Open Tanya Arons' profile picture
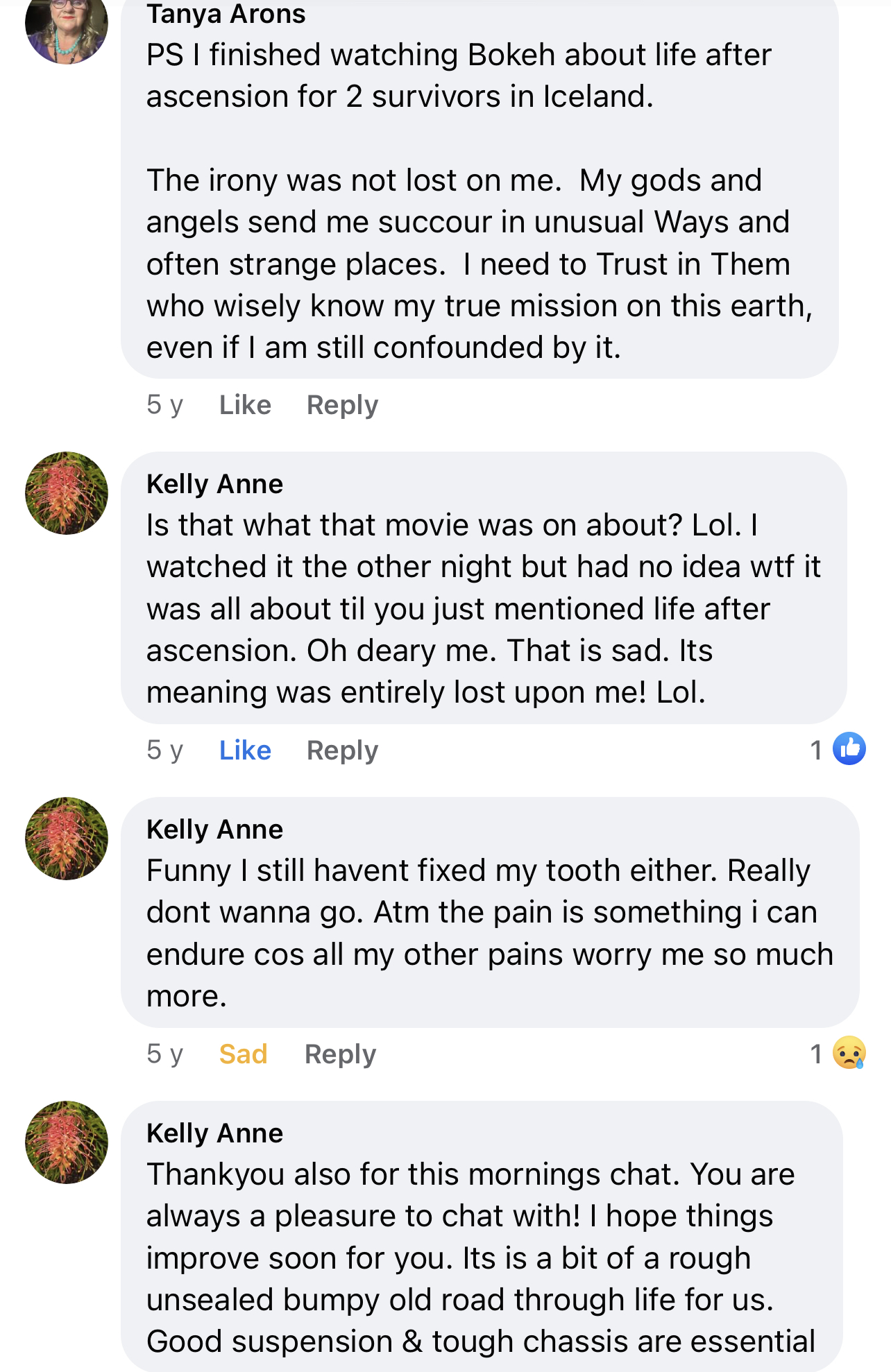Screen dimensions: 891x1372 (x=67, y=28)
